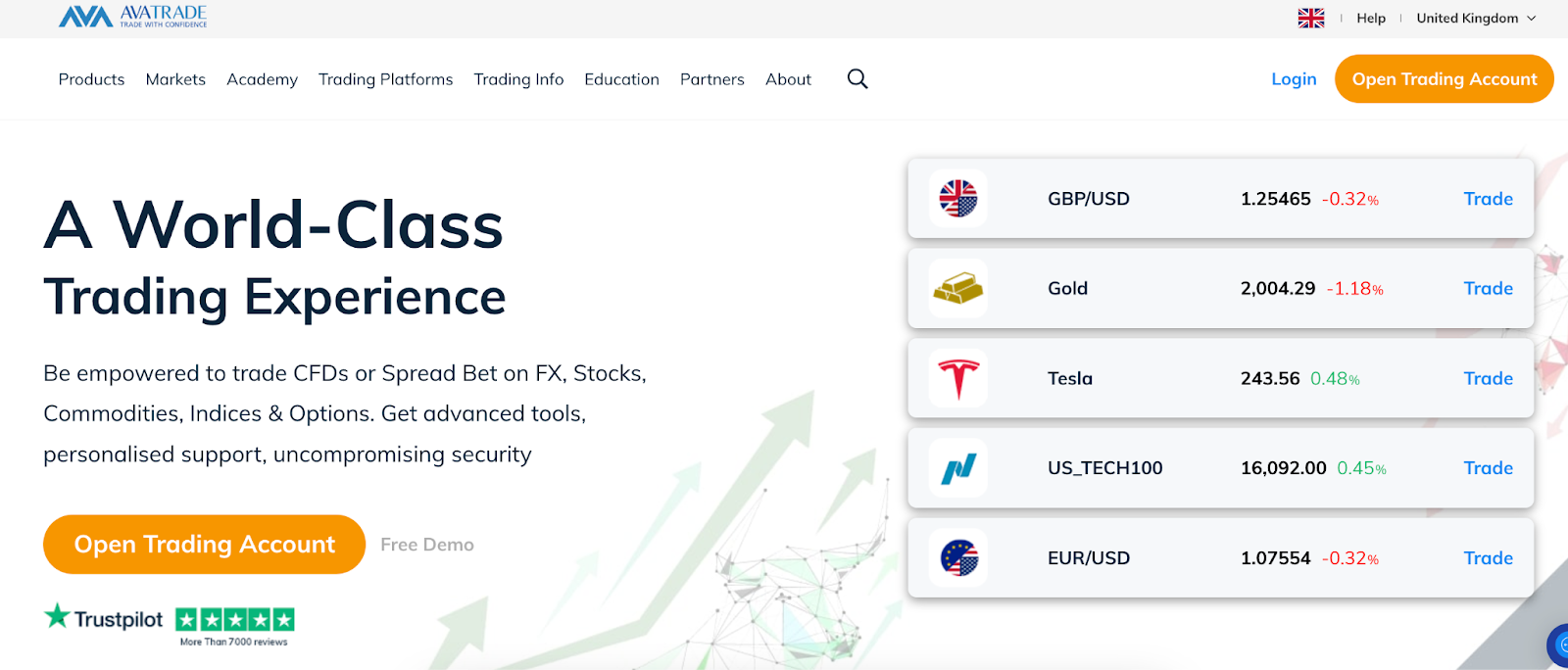
Task: Click the GBP/USD instrument name
Action: pos(1088,199)
